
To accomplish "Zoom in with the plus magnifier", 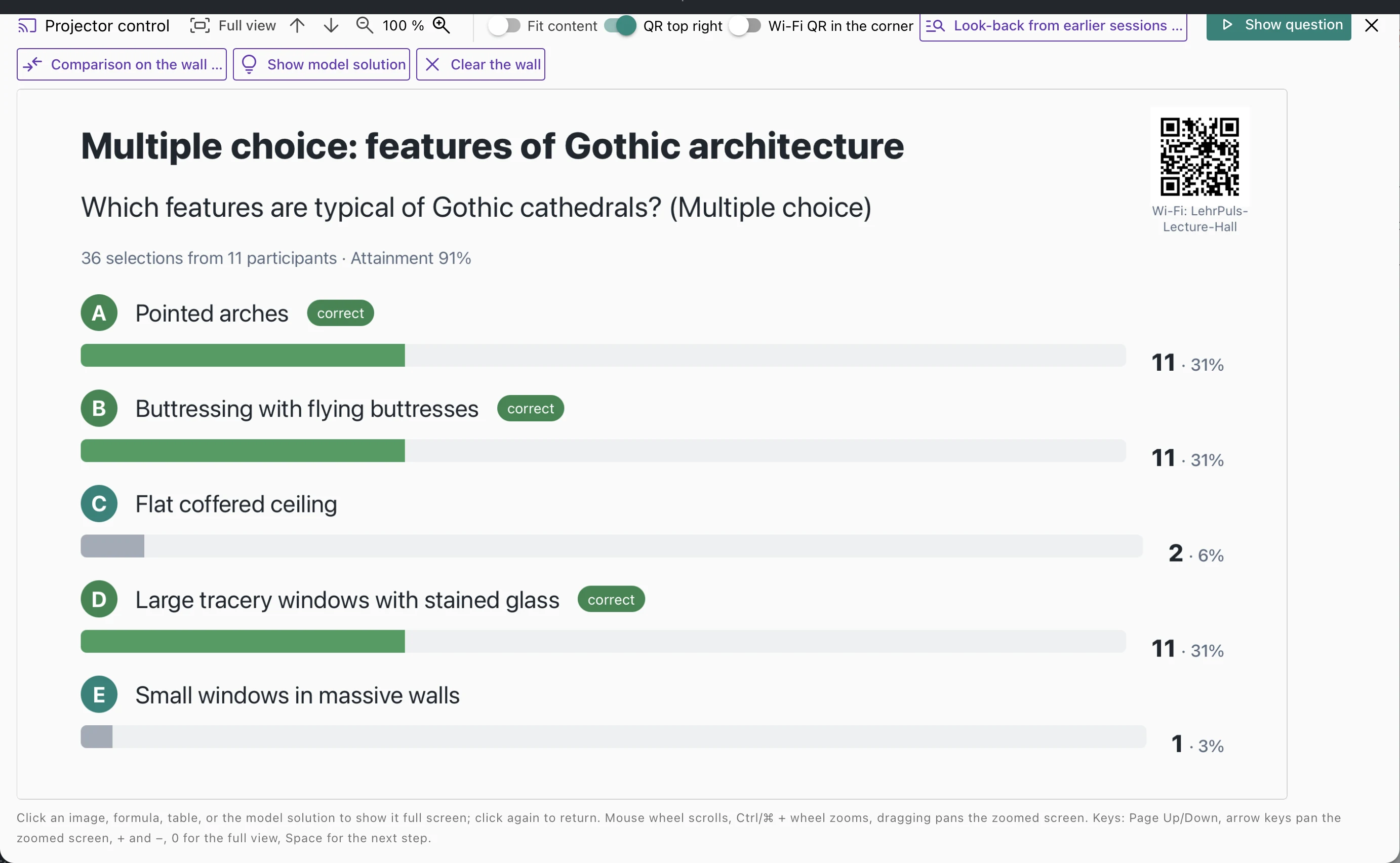I will click(x=442, y=26).
